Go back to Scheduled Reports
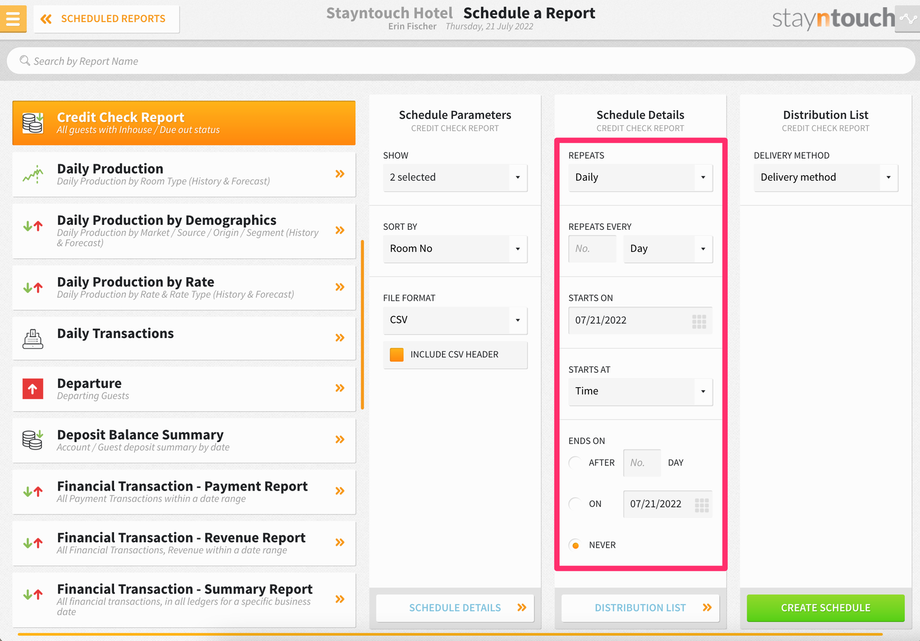This screenshot has width=920, height=641. 106,19
